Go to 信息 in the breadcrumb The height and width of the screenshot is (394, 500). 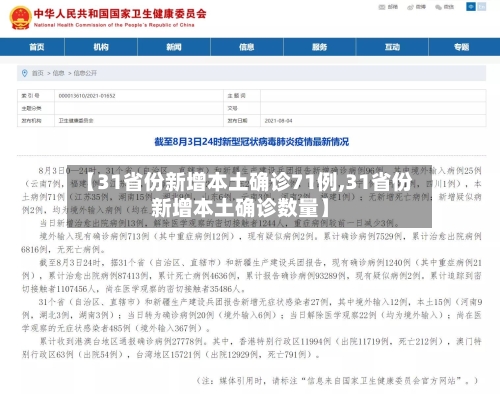tap(58, 73)
